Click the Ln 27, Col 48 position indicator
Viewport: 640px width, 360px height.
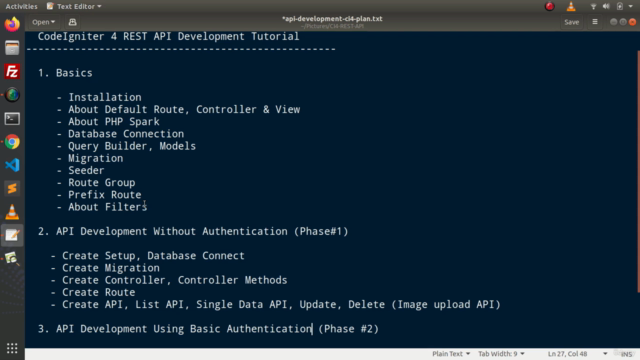pyautogui.click(x=567, y=354)
